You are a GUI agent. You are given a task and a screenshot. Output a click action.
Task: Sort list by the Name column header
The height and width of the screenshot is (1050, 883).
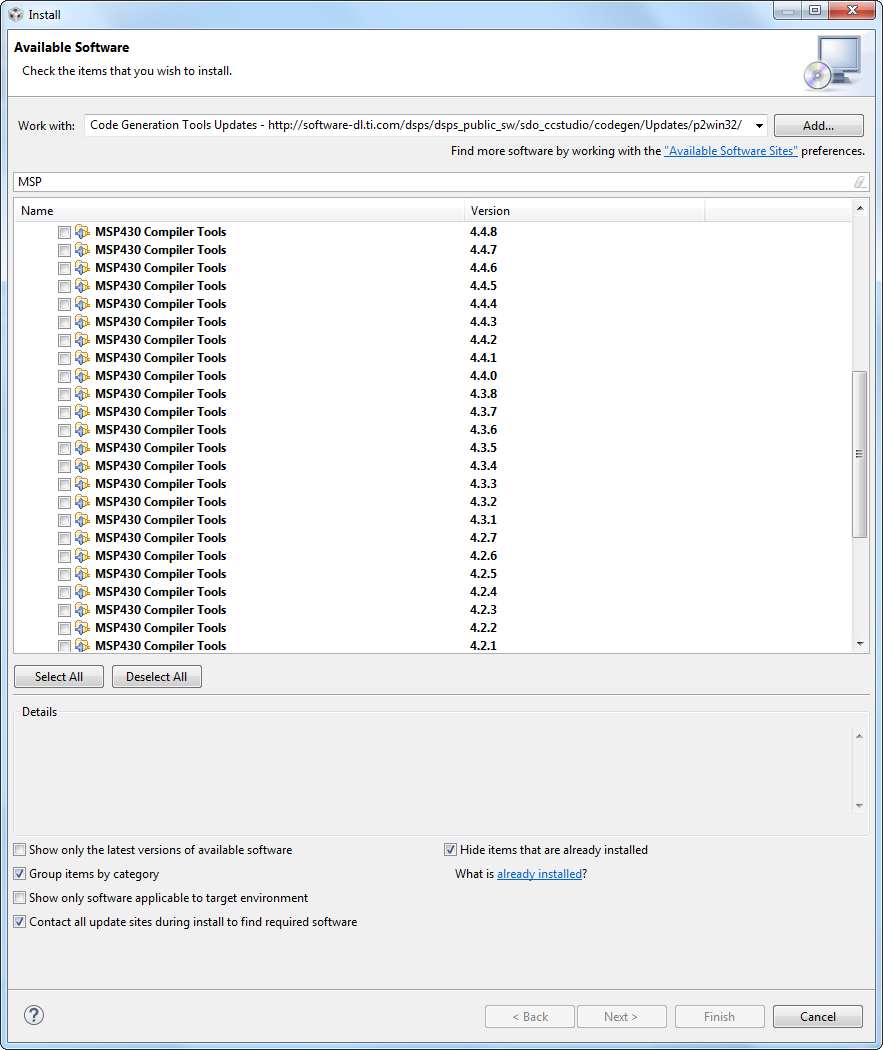pos(239,211)
